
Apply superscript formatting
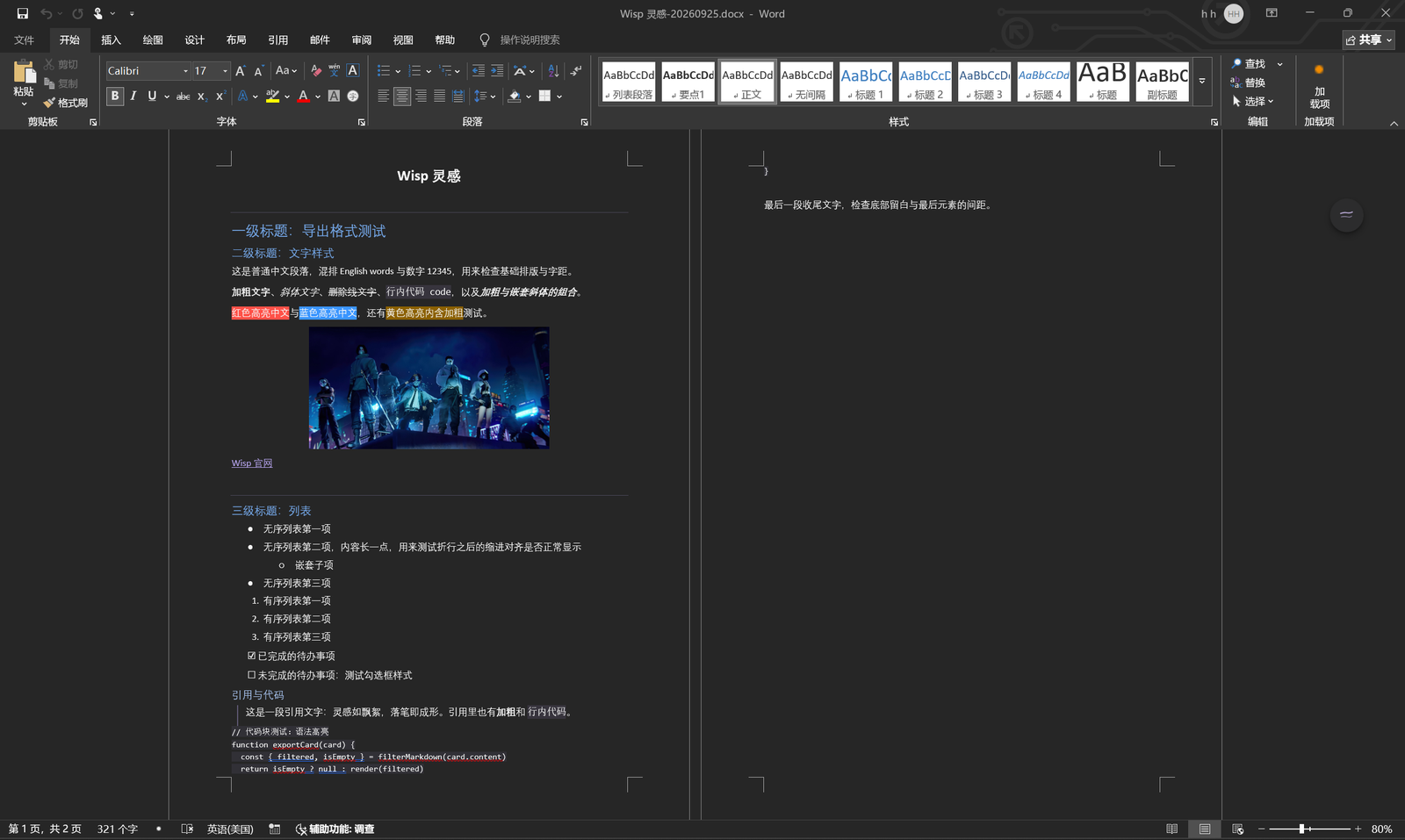[220, 97]
